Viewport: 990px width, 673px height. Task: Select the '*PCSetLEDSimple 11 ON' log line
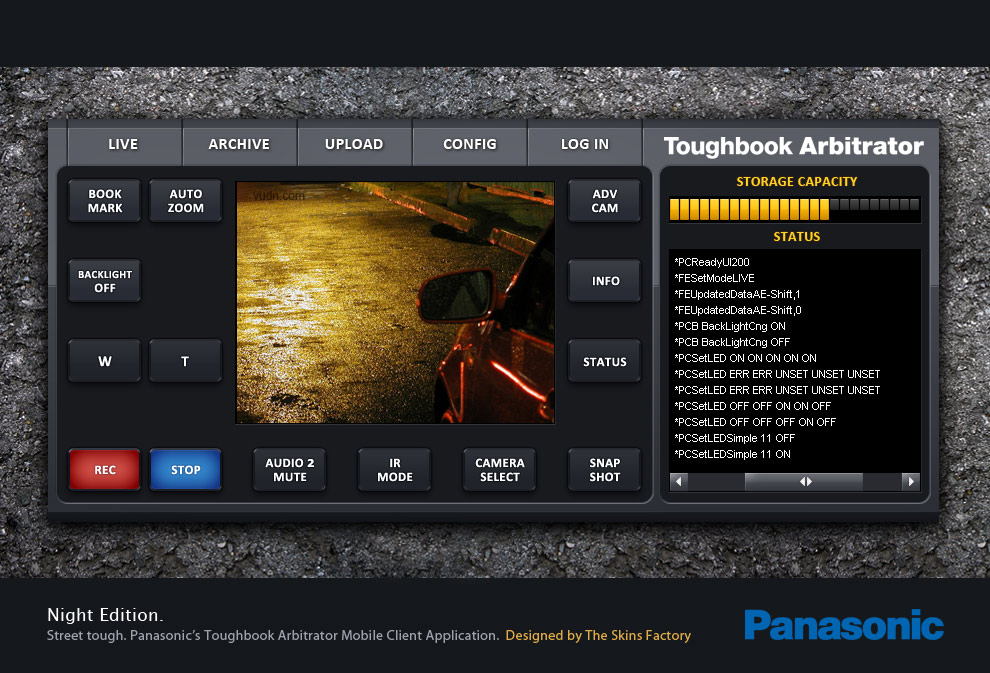click(x=732, y=454)
